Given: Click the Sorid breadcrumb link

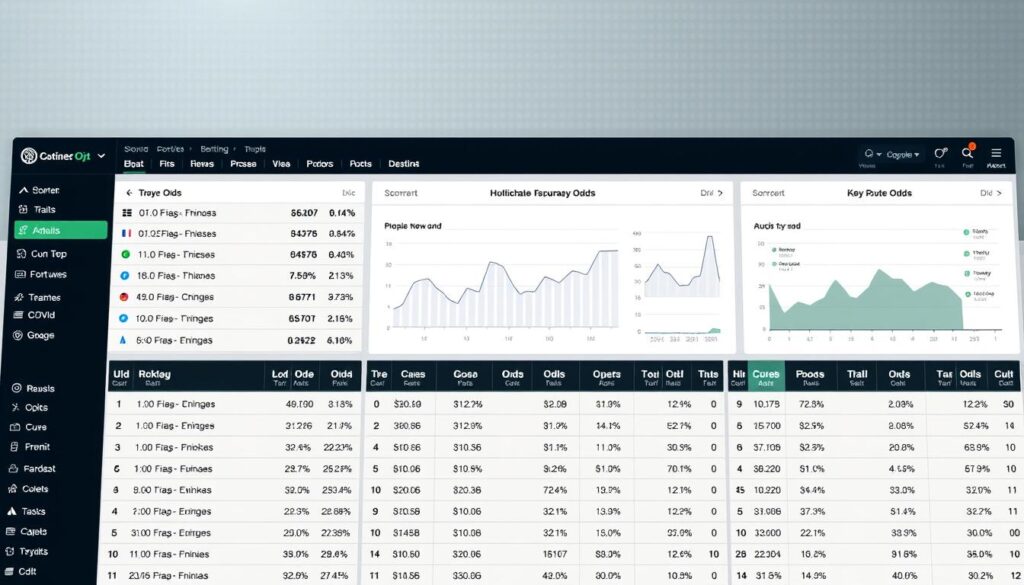Looking at the screenshot, I should coord(136,149).
